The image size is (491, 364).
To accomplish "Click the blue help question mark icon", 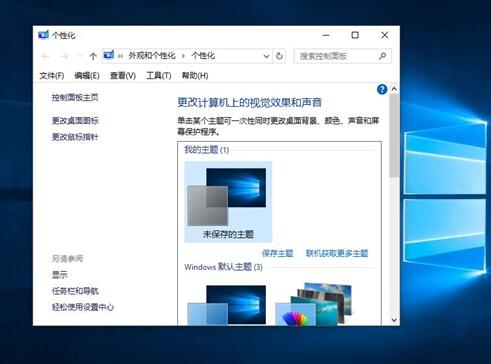I will (382, 89).
